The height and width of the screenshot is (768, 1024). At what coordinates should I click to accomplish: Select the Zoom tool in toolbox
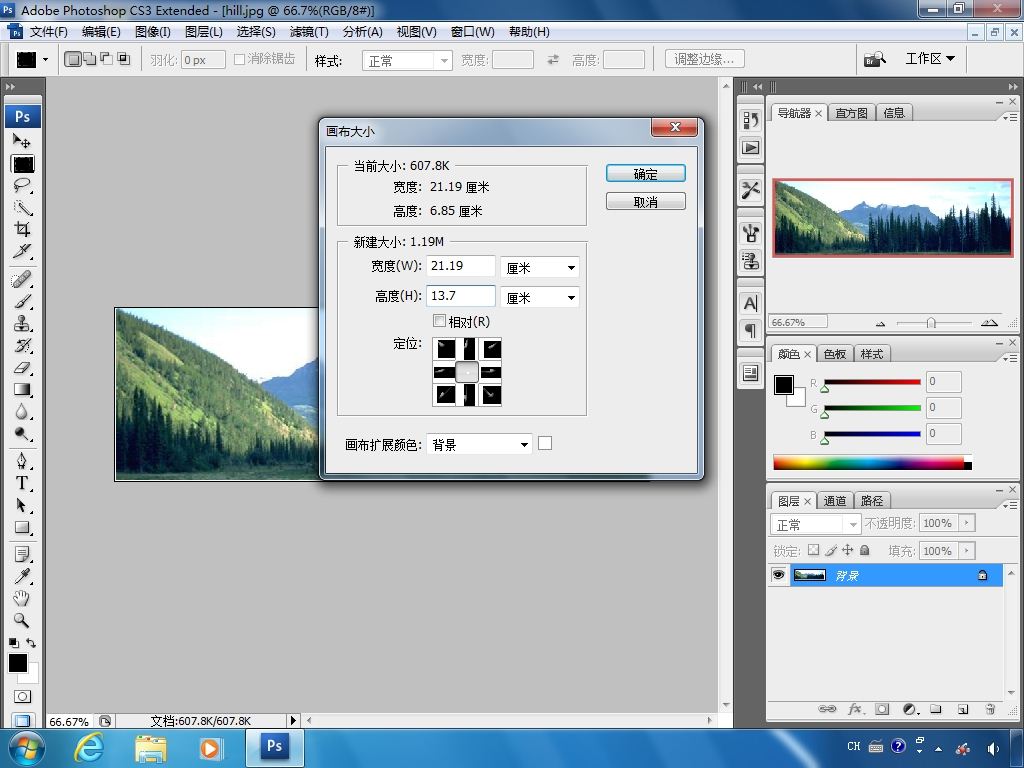point(22,620)
